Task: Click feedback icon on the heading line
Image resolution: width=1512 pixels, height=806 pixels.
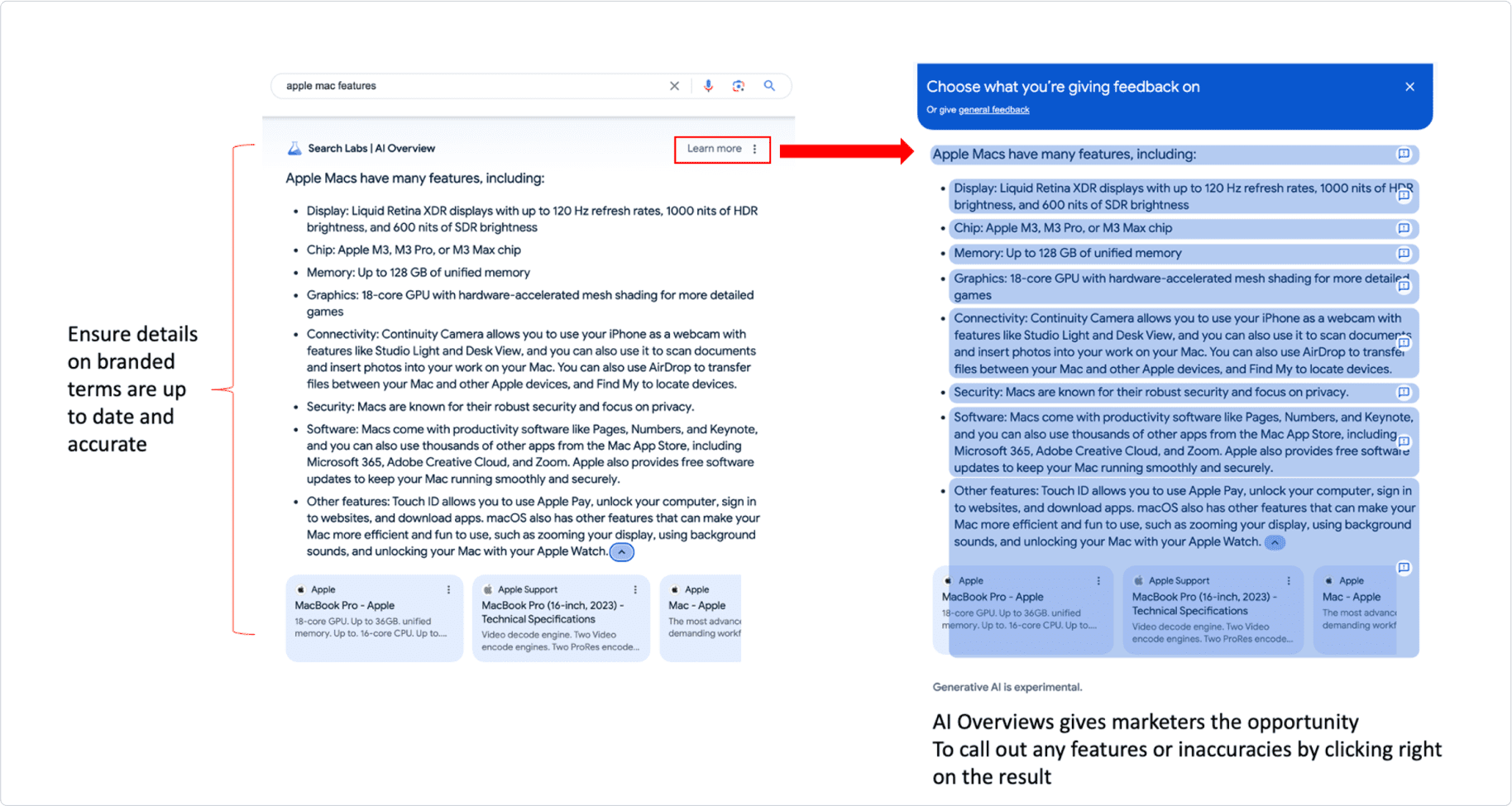Action: coord(1404,155)
